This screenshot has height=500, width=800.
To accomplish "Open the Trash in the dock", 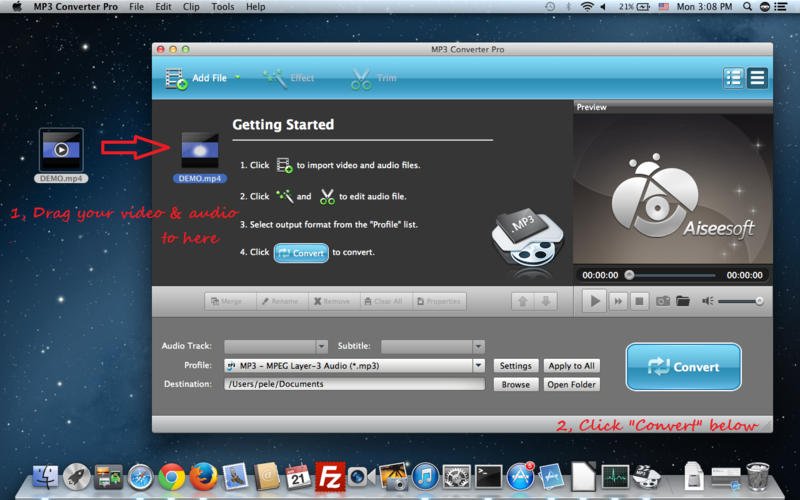I will pyautogui.click(x=757, y=476).
